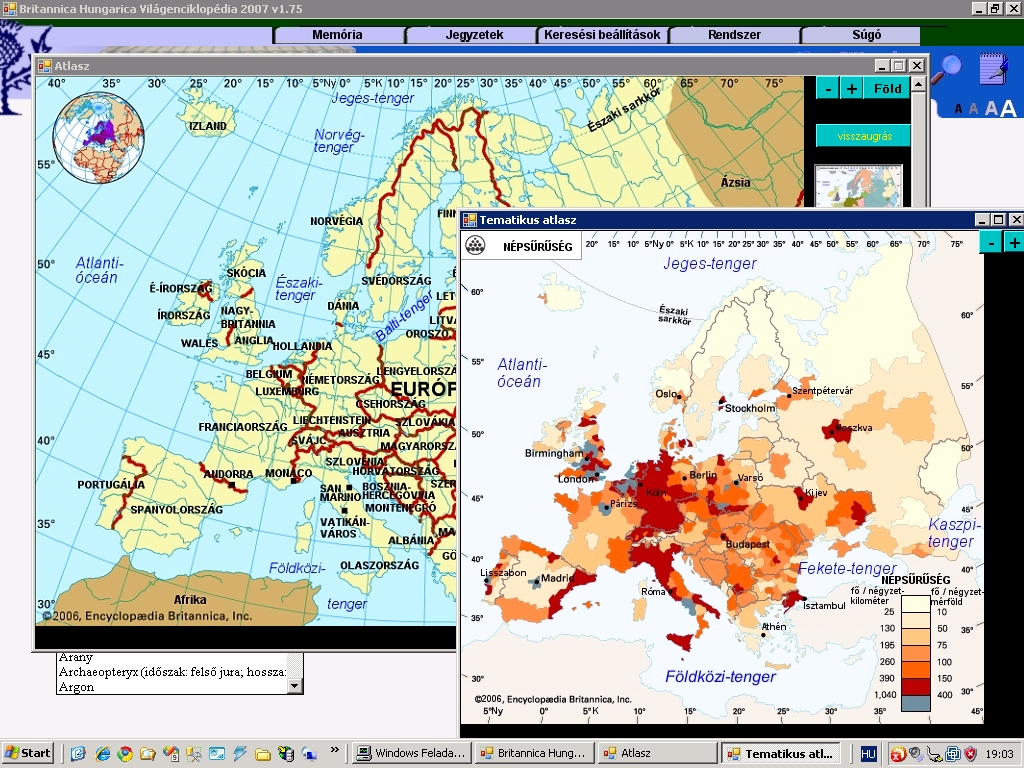Zoom in with Atlasz window plus button
The height and width of the screenshot is (768, 1024).
852,88
